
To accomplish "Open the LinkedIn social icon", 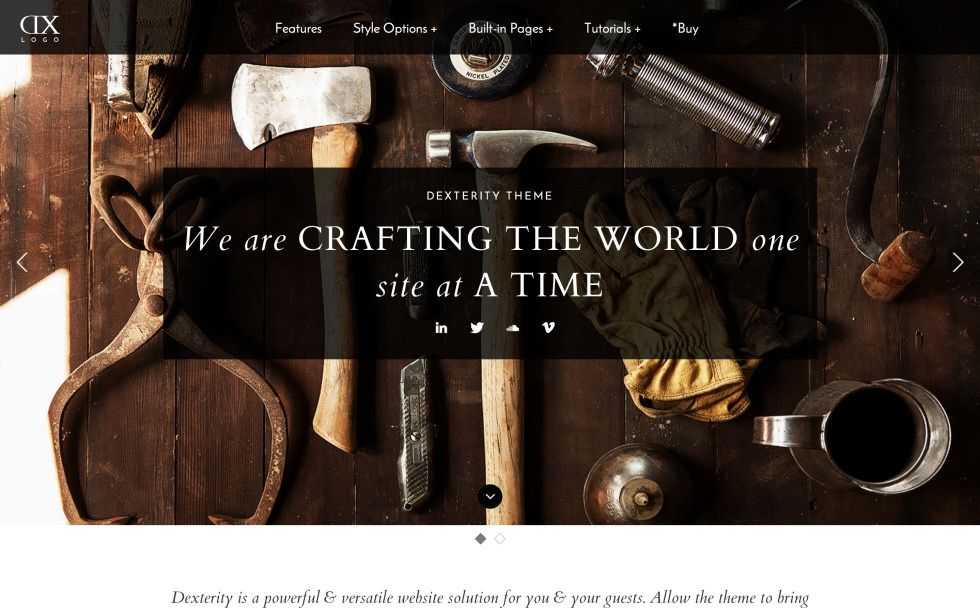I will [441, 327].
